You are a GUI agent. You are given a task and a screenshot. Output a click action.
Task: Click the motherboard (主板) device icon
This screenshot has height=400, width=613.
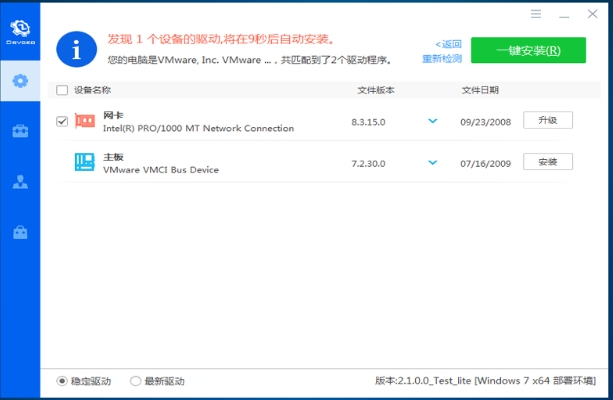pos(85,162)
